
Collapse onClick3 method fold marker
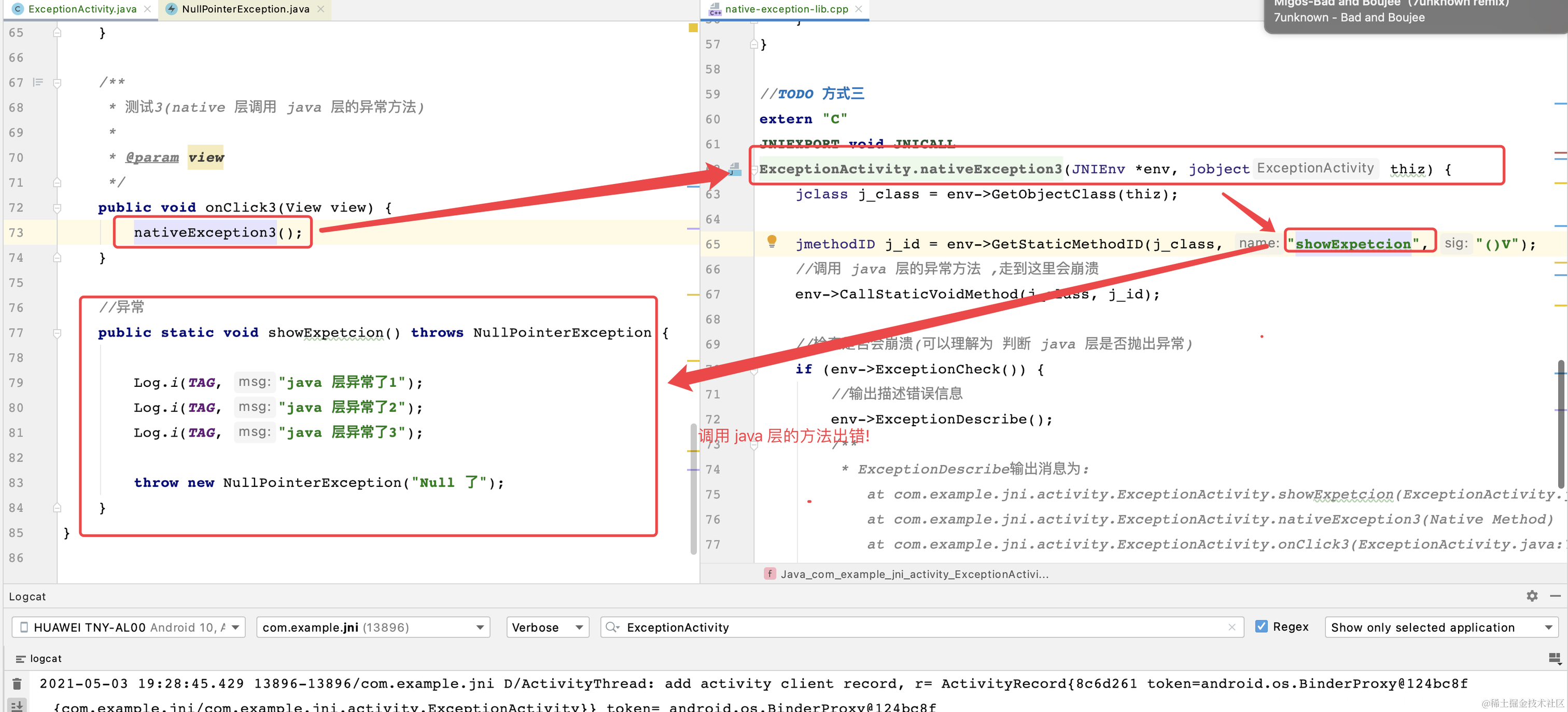click(x=57, y=208)
